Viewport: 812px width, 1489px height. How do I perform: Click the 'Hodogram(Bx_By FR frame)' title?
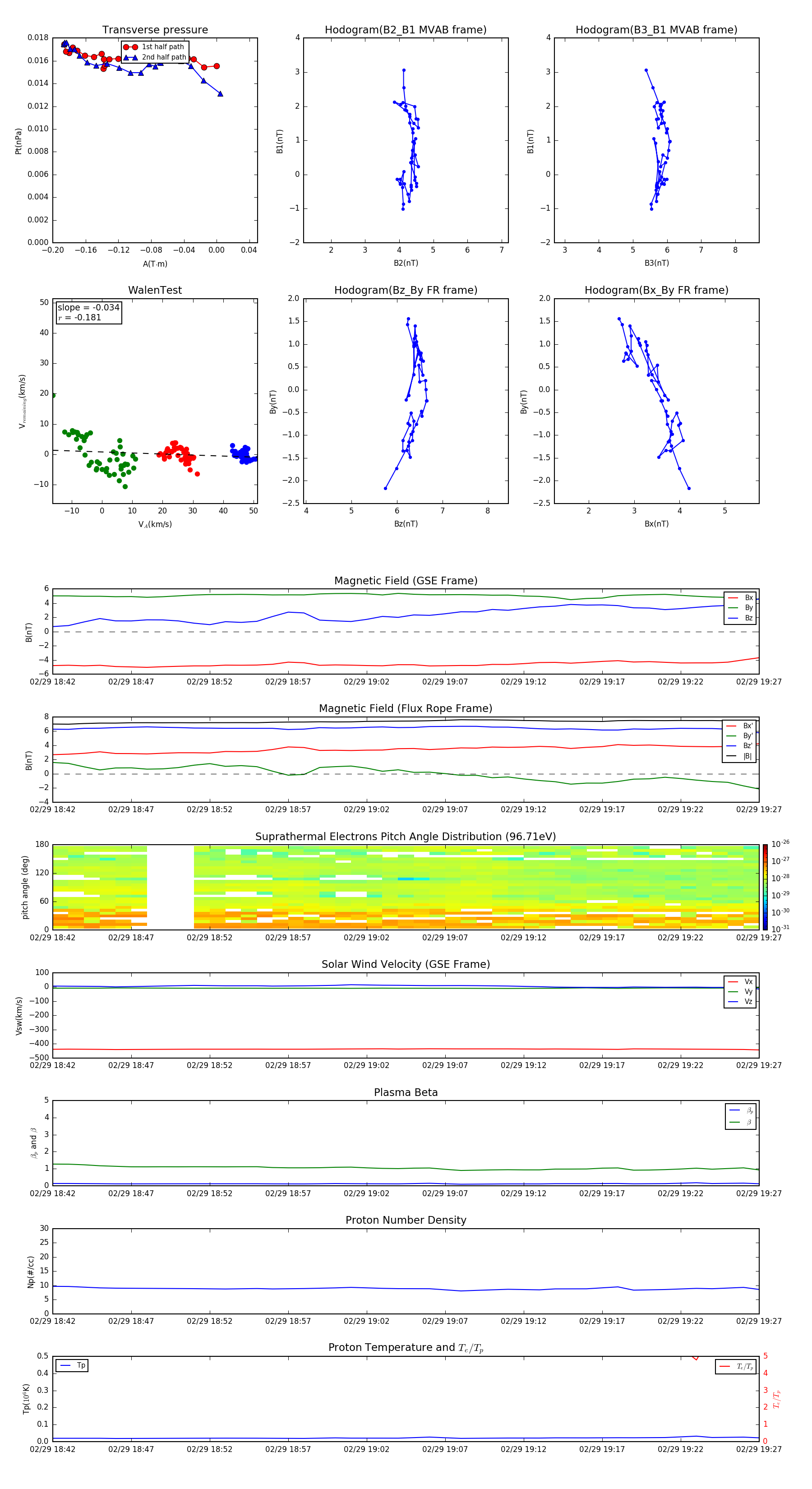(656, 290)
